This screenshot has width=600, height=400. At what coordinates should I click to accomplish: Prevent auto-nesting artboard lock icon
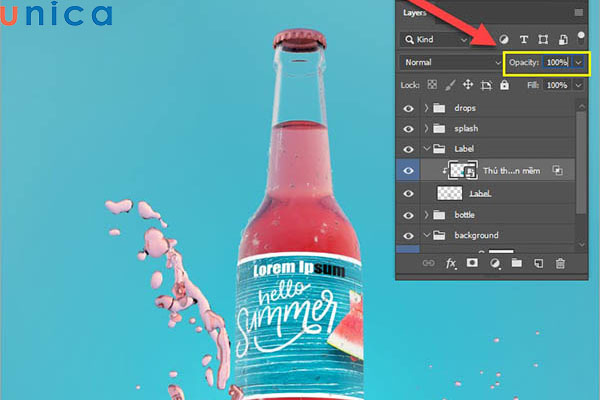486,85
